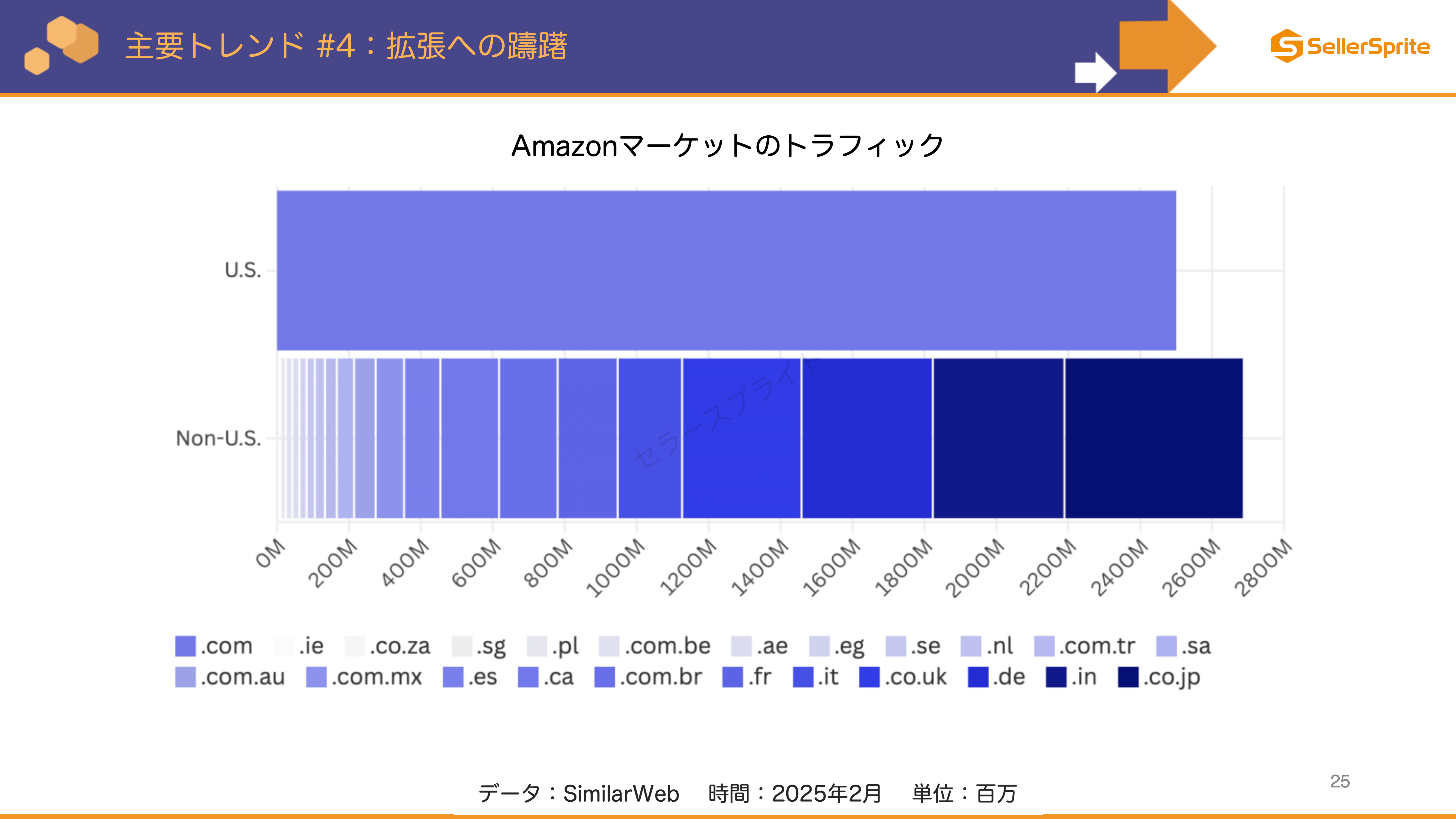Select the .com legend color swatch
This screenshot has width=1456, height=819.
[x=185, y=646]
